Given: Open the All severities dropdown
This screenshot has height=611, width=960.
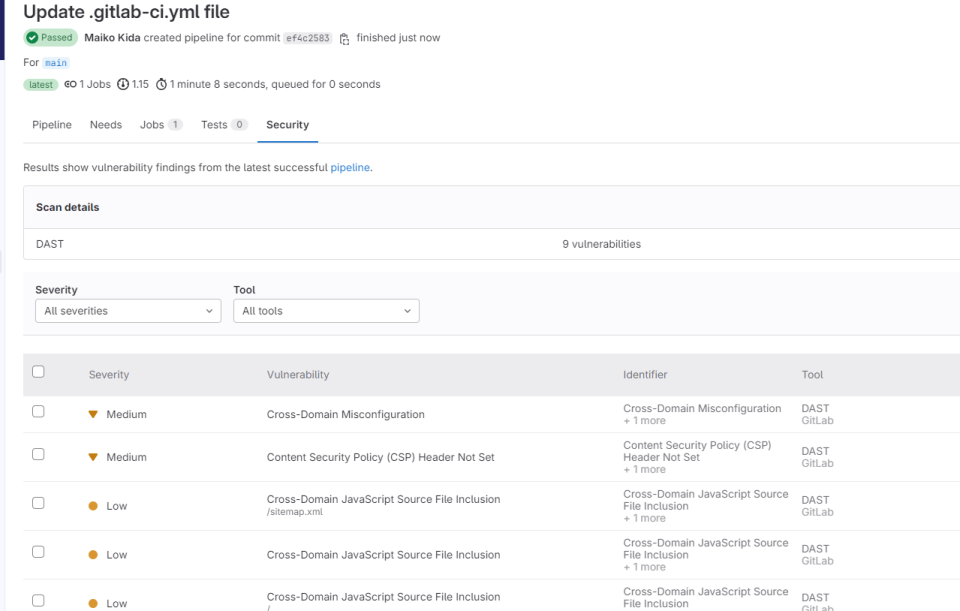Looking at the screenshot, I should 128,311.
